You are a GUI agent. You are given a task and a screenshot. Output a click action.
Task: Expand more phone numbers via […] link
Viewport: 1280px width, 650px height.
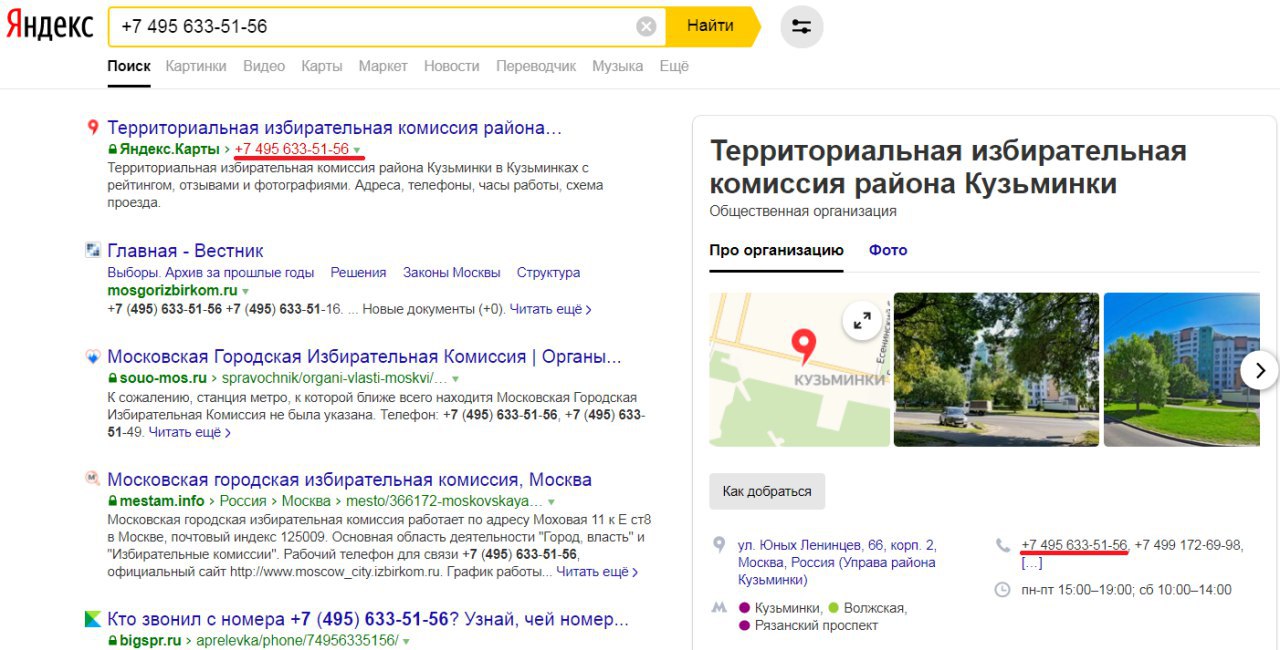tap(1031, 563)
